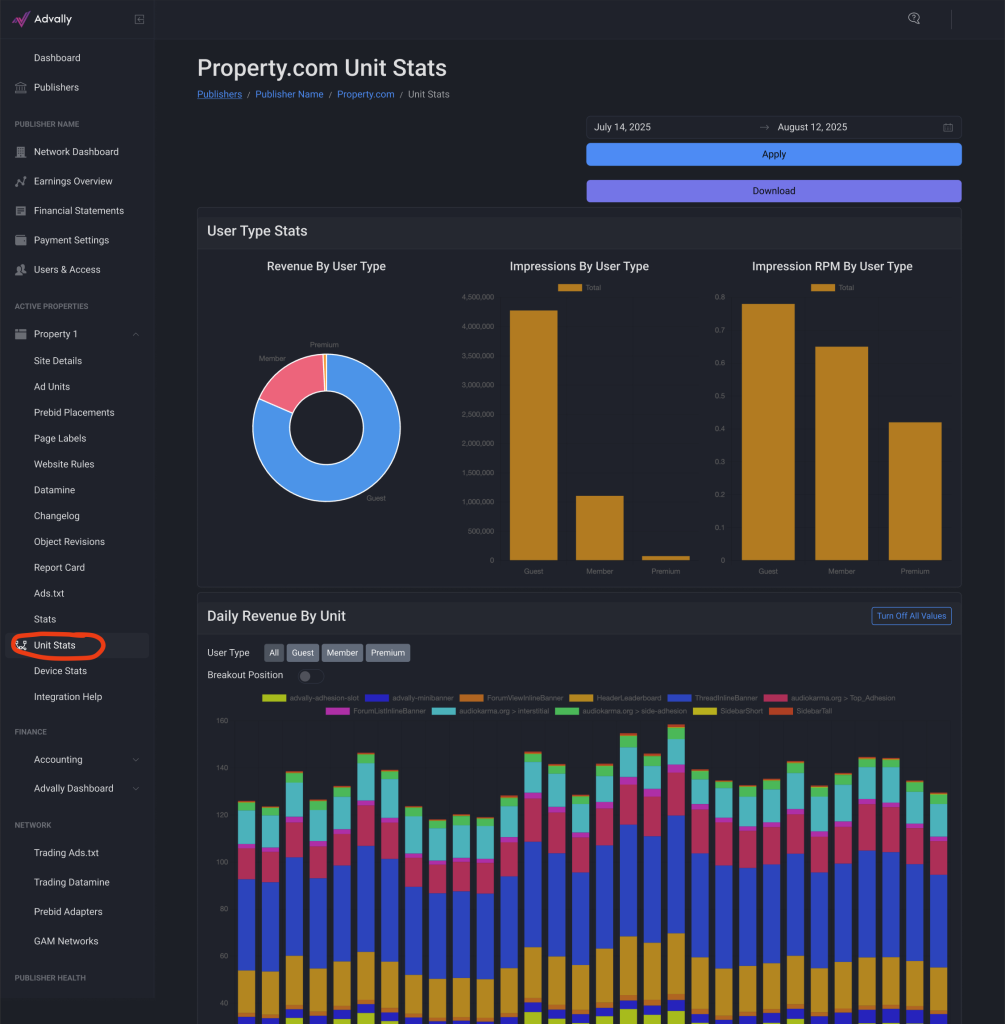
Task: Click the Advally logo icon
Action: (21, 20)
